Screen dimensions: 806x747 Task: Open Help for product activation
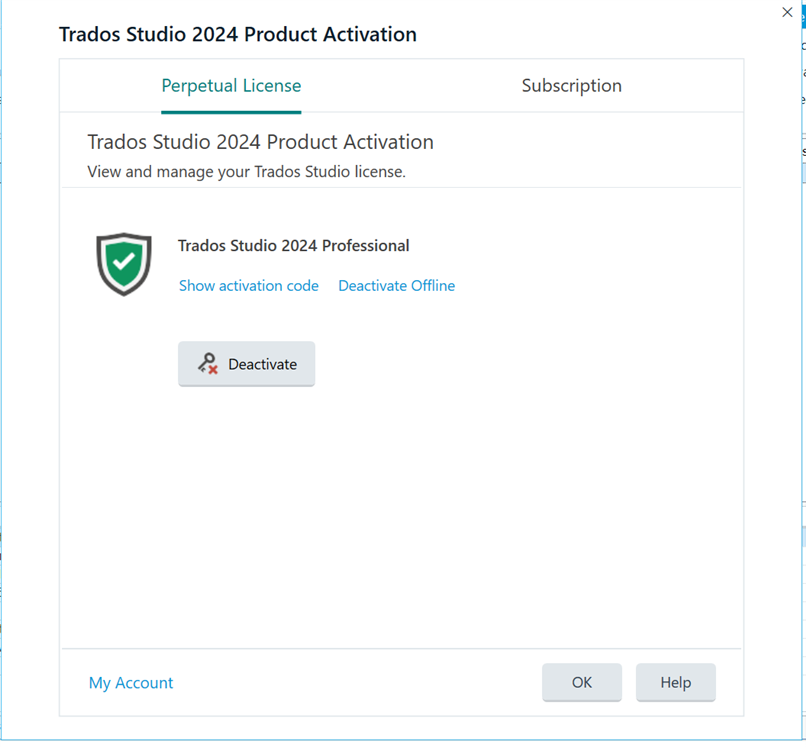pos(675,682)
